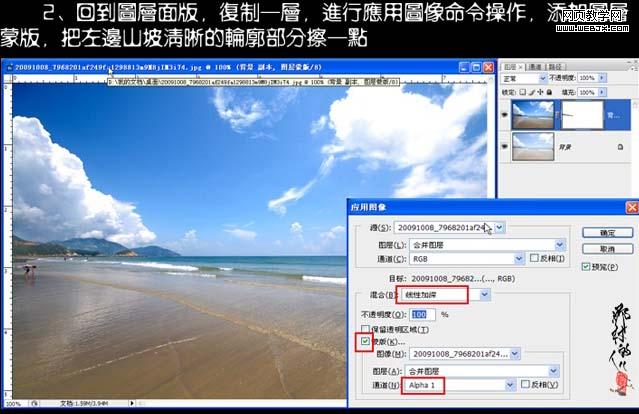639x414 pixels.
Task: Switch to the 路径 Paths tab
Action: [x=555, y=67]
